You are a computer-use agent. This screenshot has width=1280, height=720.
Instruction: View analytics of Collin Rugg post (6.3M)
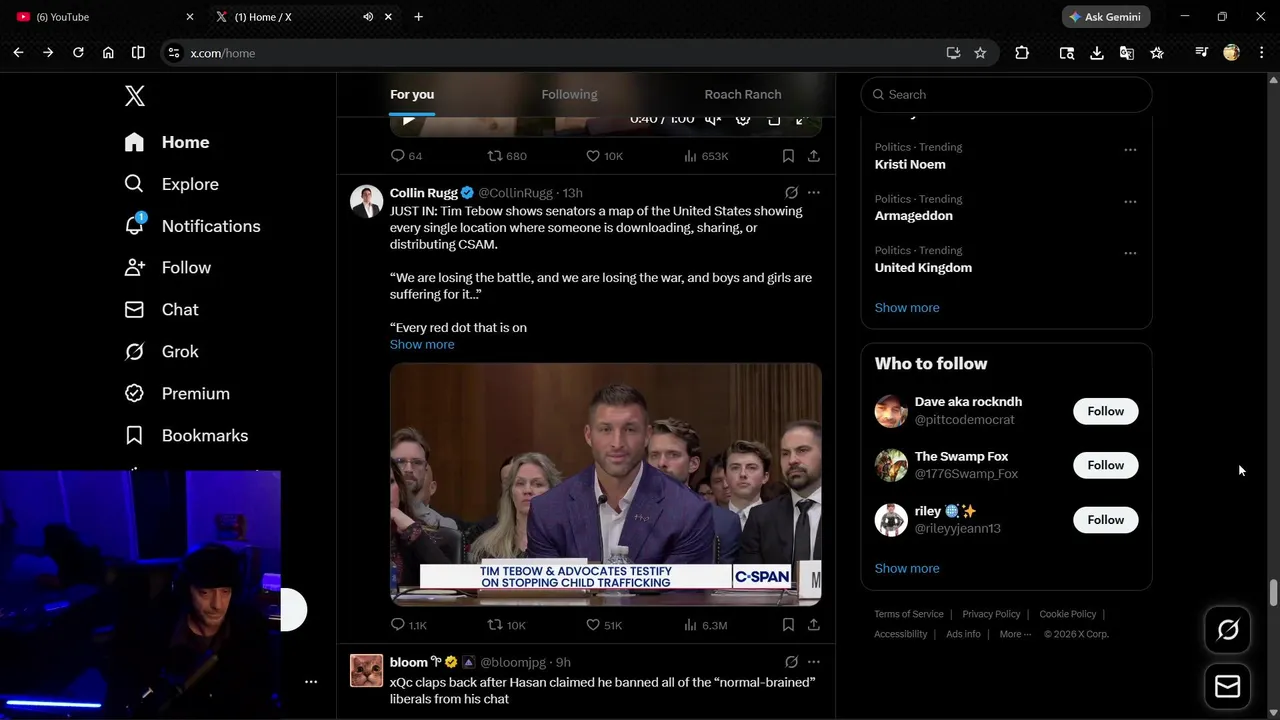(x=705, y=625)
